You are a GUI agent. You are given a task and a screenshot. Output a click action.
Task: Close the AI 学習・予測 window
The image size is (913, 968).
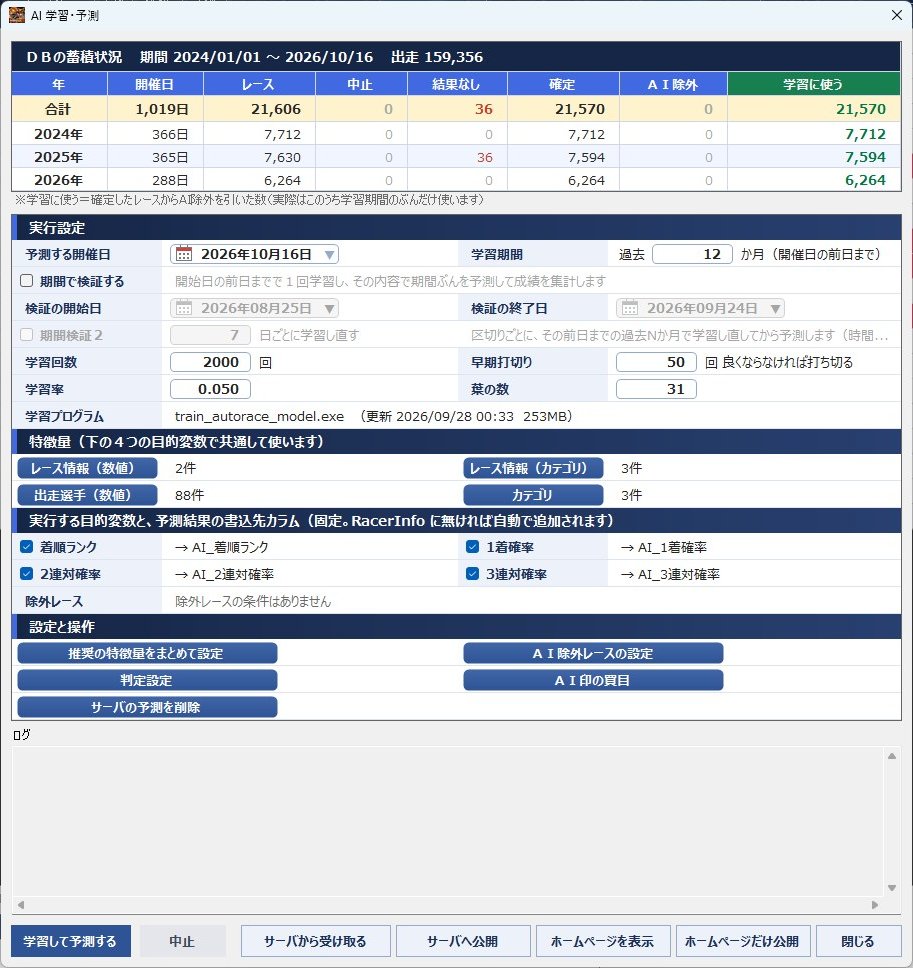click(897, 15)
